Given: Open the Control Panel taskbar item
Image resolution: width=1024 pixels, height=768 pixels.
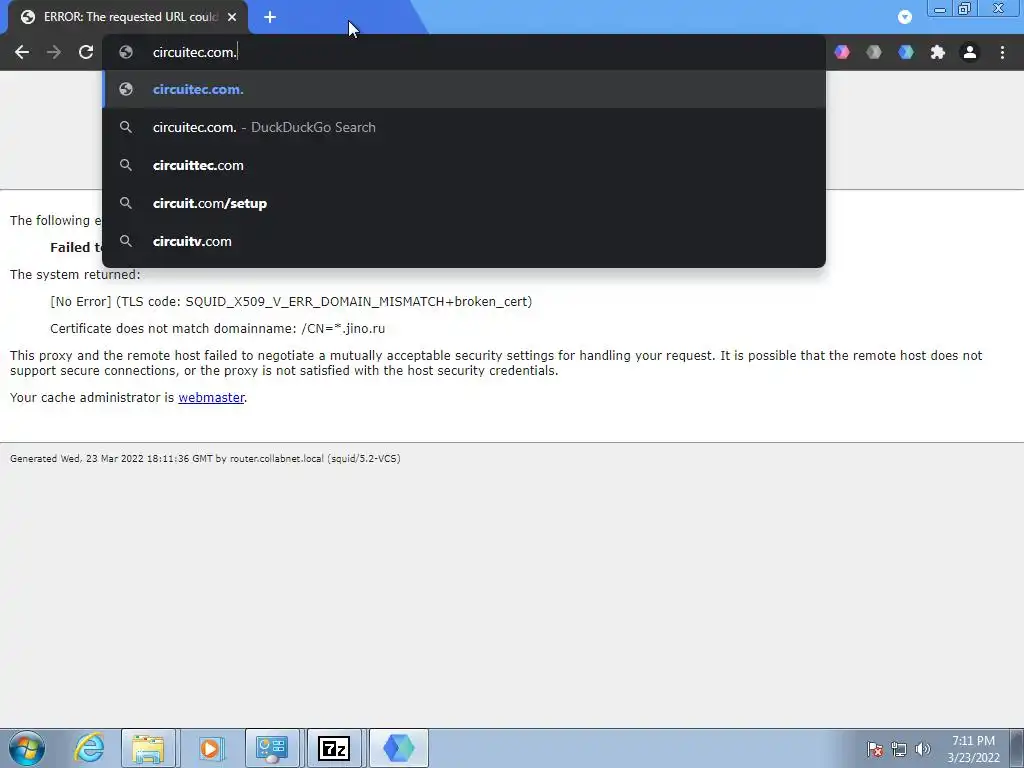Looking at the screenshot, I should [272, 748].
